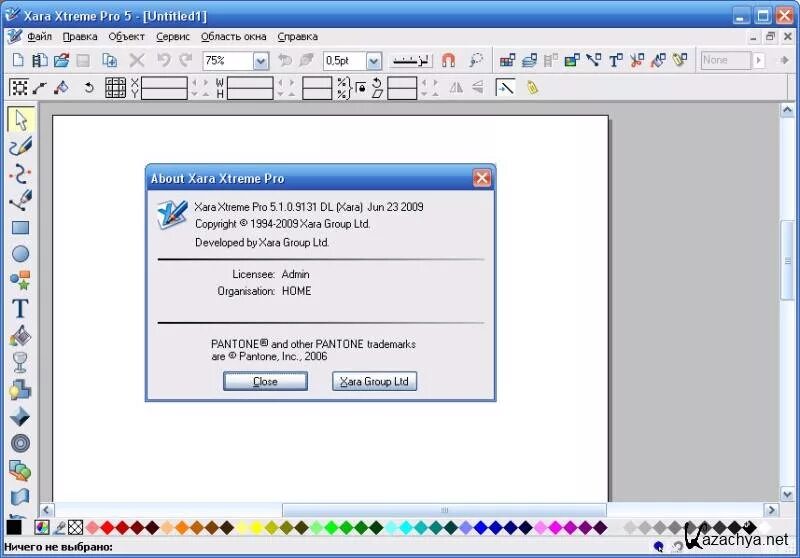This screenshot has height=558, width=800.
Task: Open the Файл menu
Action: click(x=39, y=37)
